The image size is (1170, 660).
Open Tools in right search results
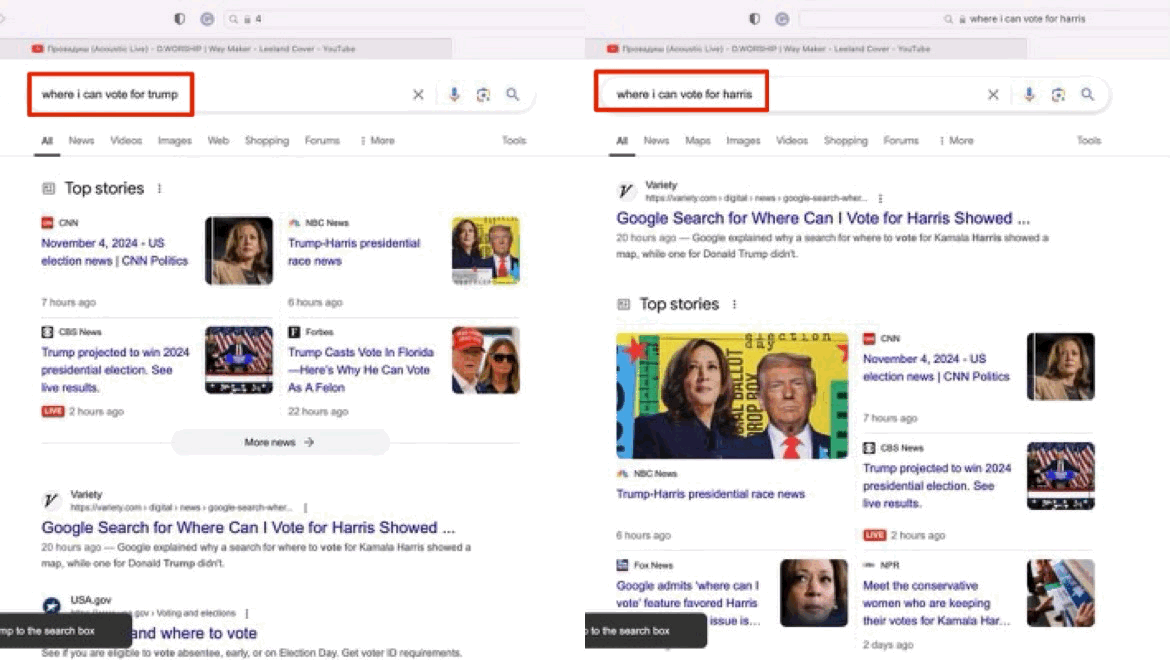(1089, 140)
